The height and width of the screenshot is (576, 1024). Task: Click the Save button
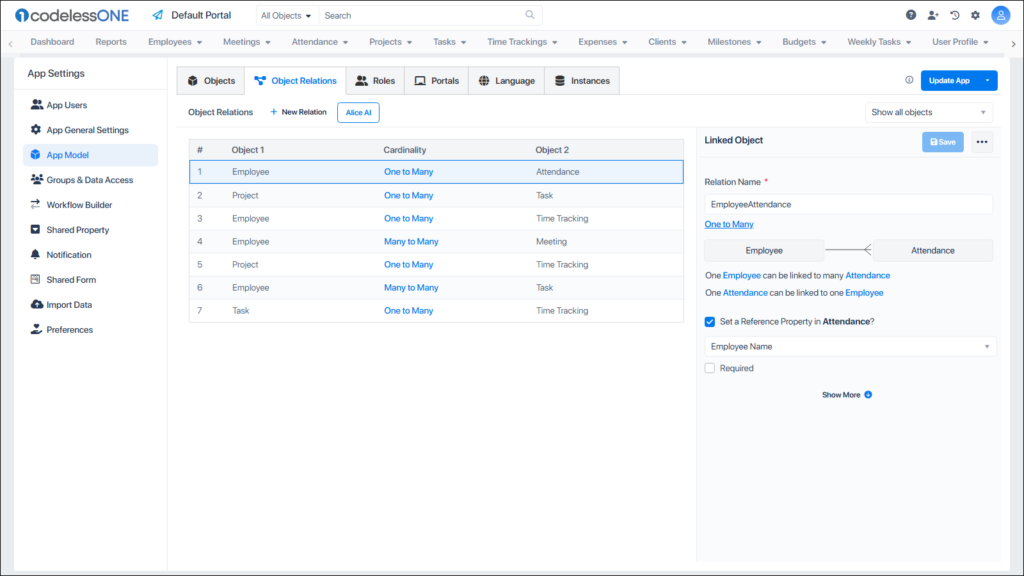tap(942, 142)
